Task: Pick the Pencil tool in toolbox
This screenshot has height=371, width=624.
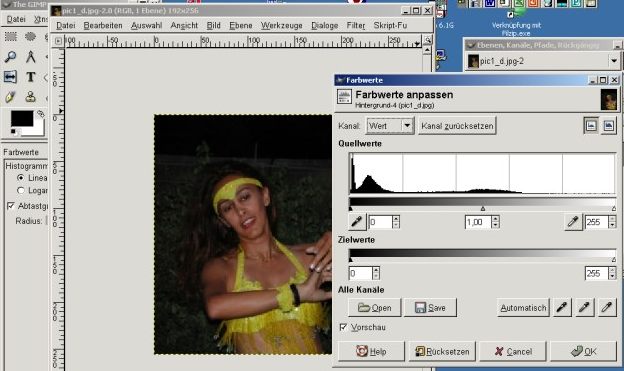Action: [x=11, y=97]
